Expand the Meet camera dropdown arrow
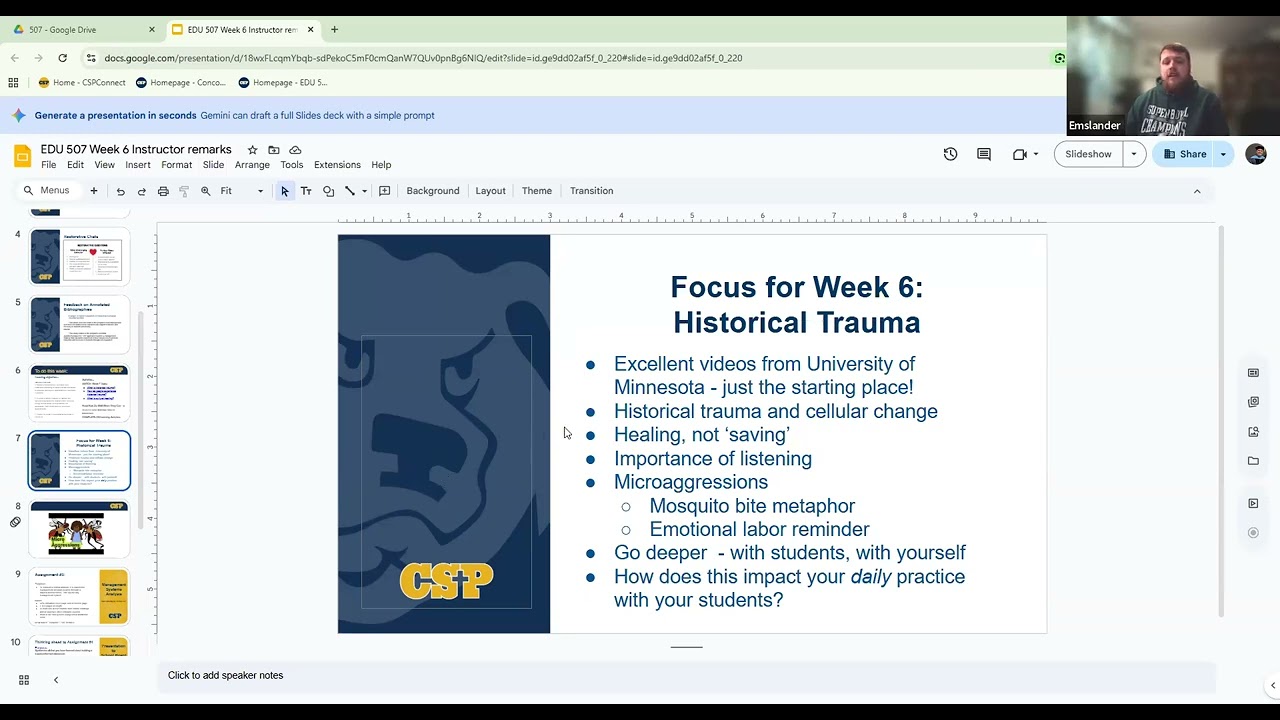This screenshot has width=1280, height=720. (1035, 154)
